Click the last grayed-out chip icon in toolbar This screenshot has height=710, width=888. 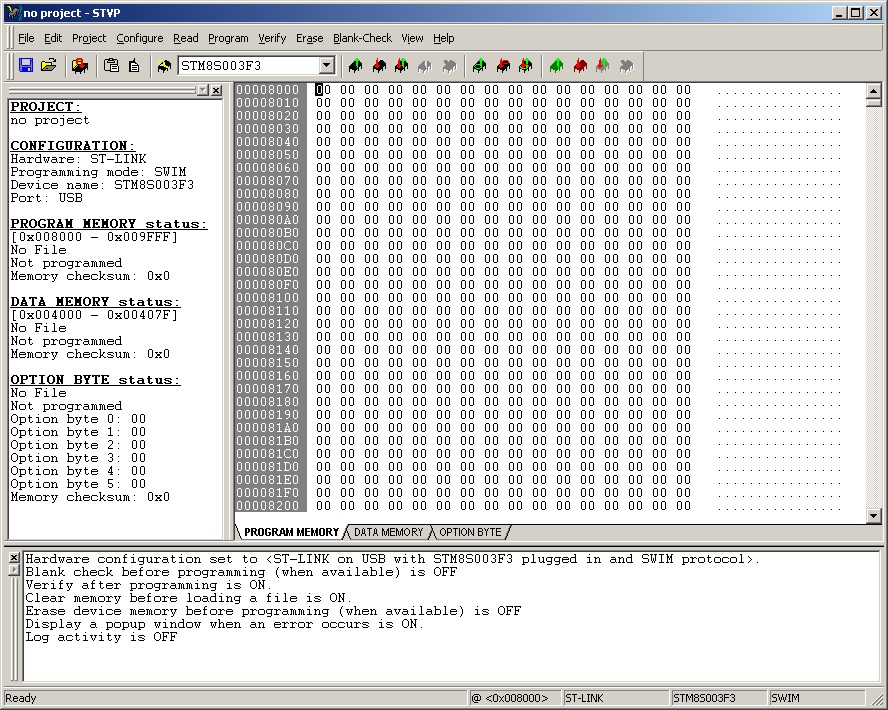click(x=626, y=66)
